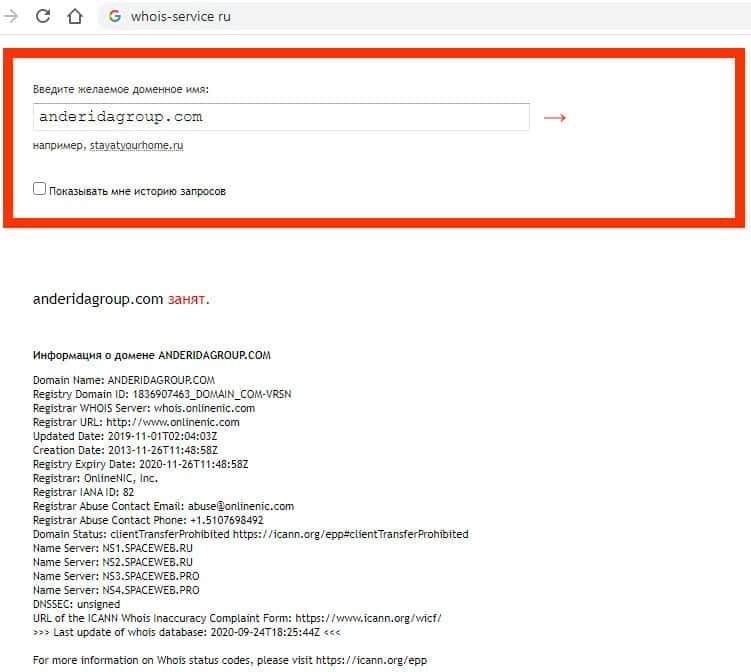Select the Registry Expiry Date line
The height and width of the screenshot is (672, 751).
coord(140,464)
